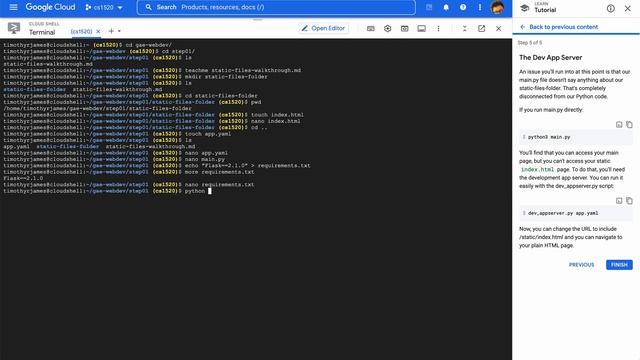Click the search products input field
The width and height of the screenshot is (640, 360).
(276, 7)
